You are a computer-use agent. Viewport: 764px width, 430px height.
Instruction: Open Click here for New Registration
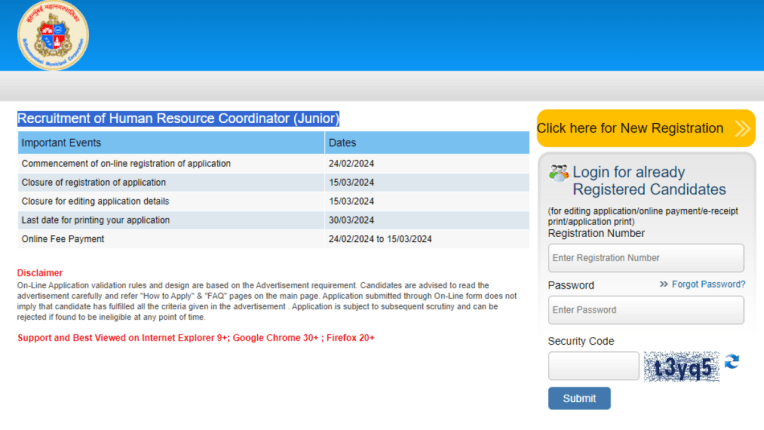[x=632, y=128]
